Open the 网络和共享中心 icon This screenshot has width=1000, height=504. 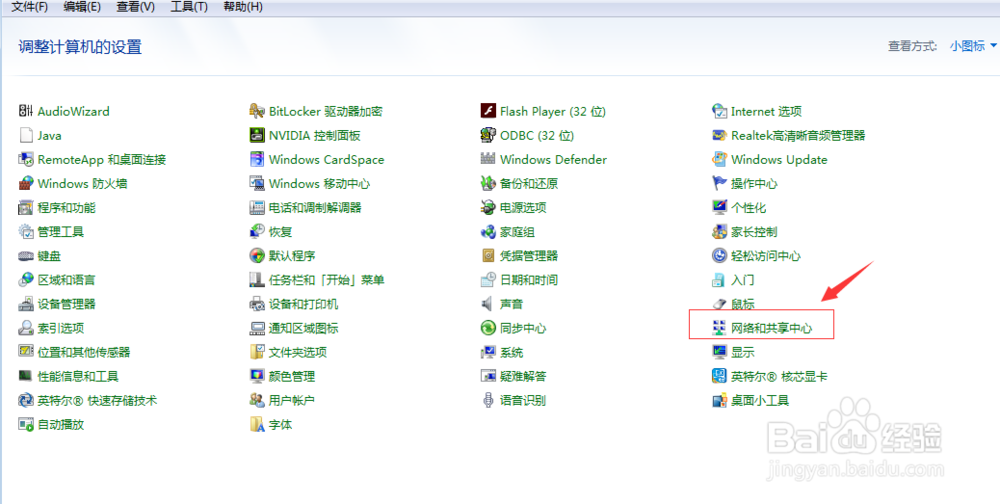[x=719, y=329]
